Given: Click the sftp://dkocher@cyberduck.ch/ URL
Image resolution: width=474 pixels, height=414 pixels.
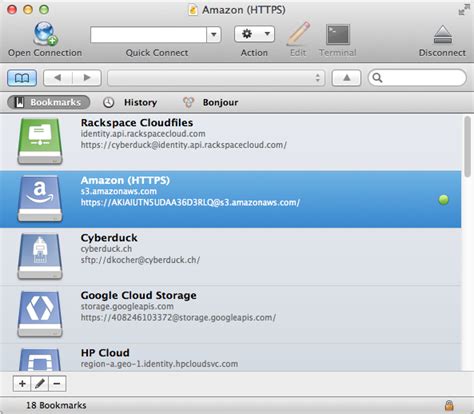Looking at the screenshot, I should tap(140, 260).
